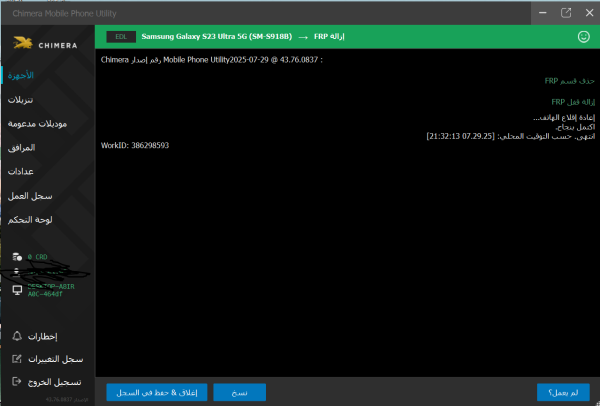Open the عدادات settings section
The image size is (600, 406).
(21, 171)
